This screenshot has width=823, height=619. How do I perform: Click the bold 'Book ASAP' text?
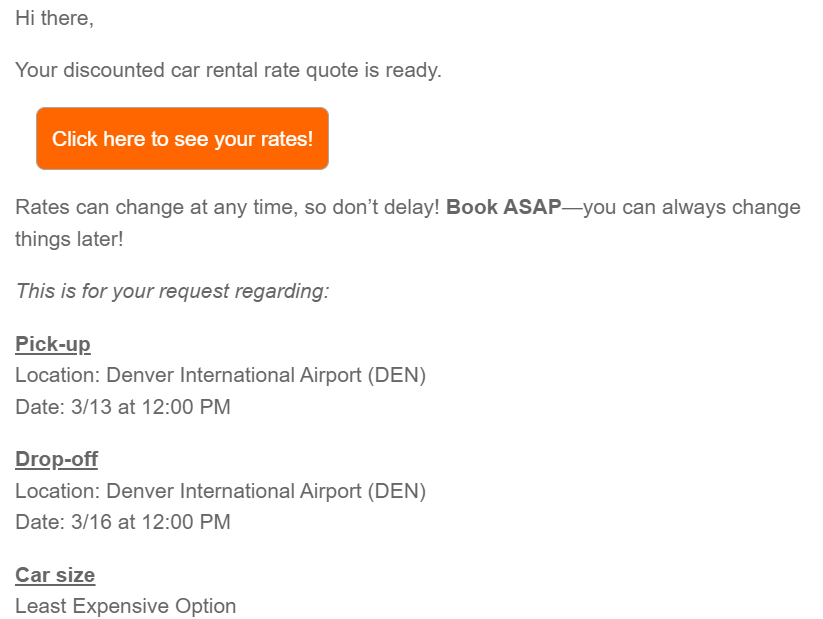pyautogui.click(x=503, y=207)
